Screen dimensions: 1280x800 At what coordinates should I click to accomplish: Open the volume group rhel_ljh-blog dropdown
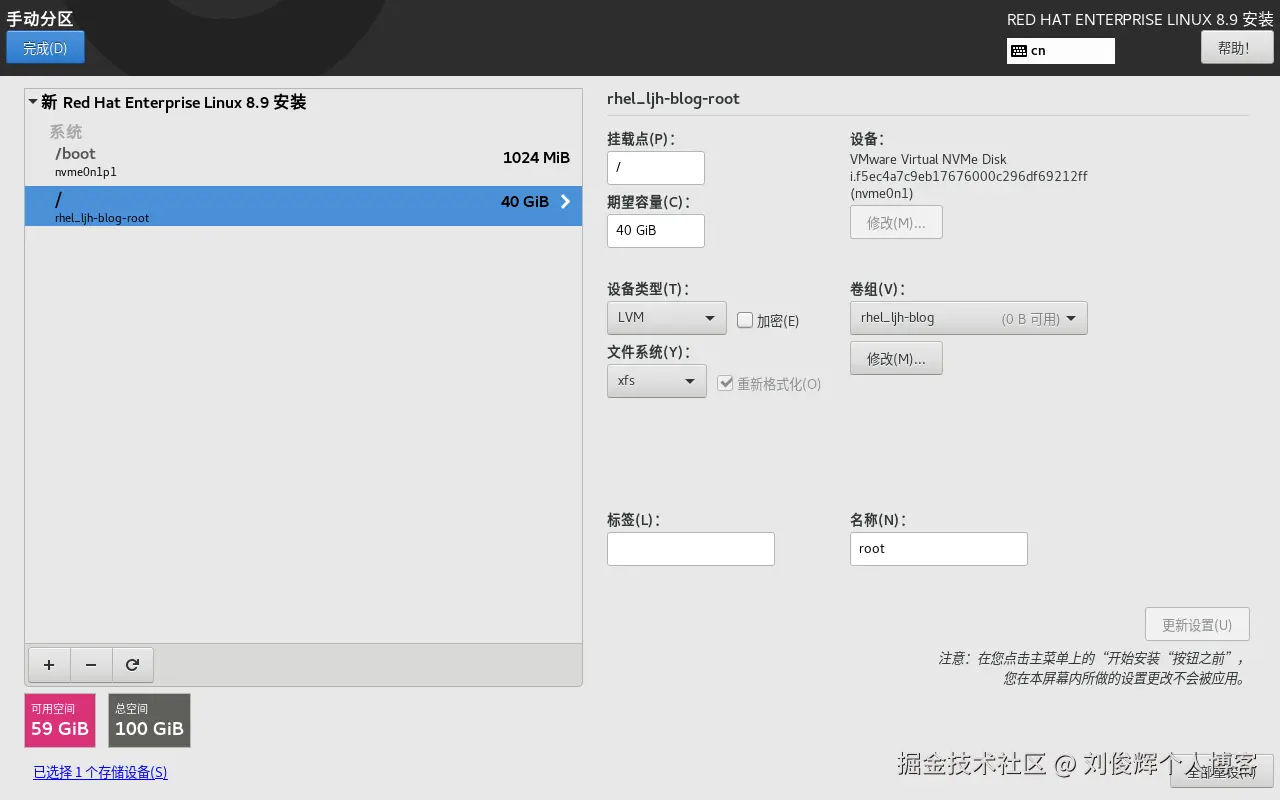[x=968, y=318]
